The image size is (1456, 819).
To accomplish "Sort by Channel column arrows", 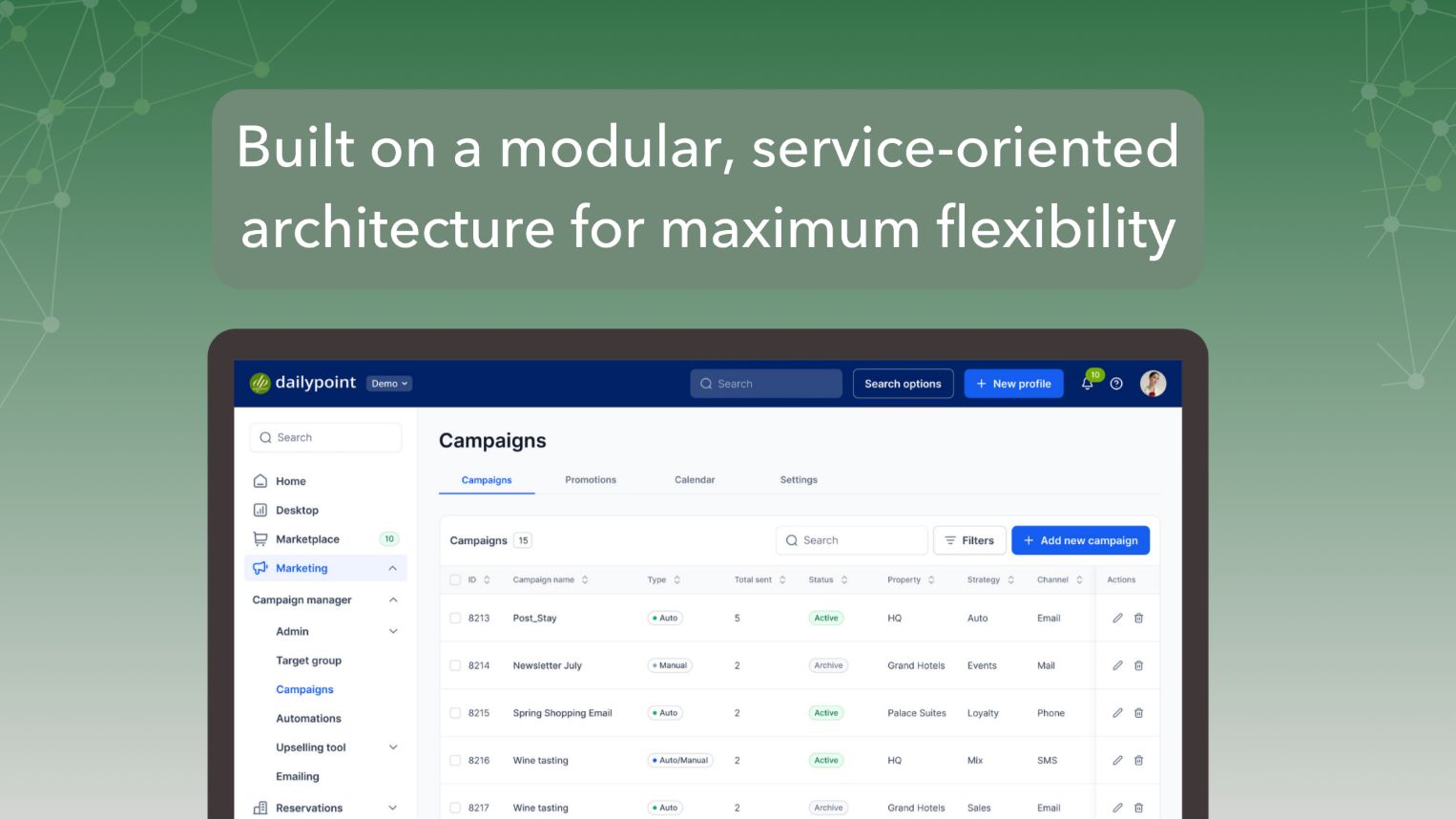I will [1079, 579].
